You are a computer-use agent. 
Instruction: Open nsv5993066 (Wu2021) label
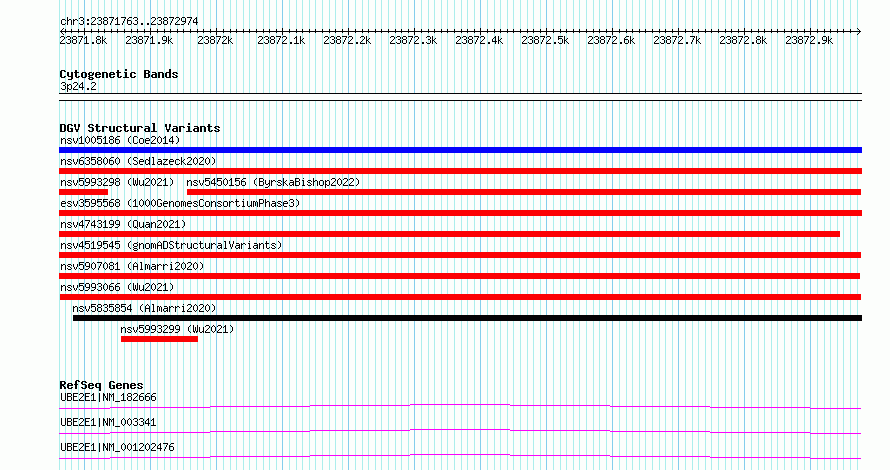point(117,287)
